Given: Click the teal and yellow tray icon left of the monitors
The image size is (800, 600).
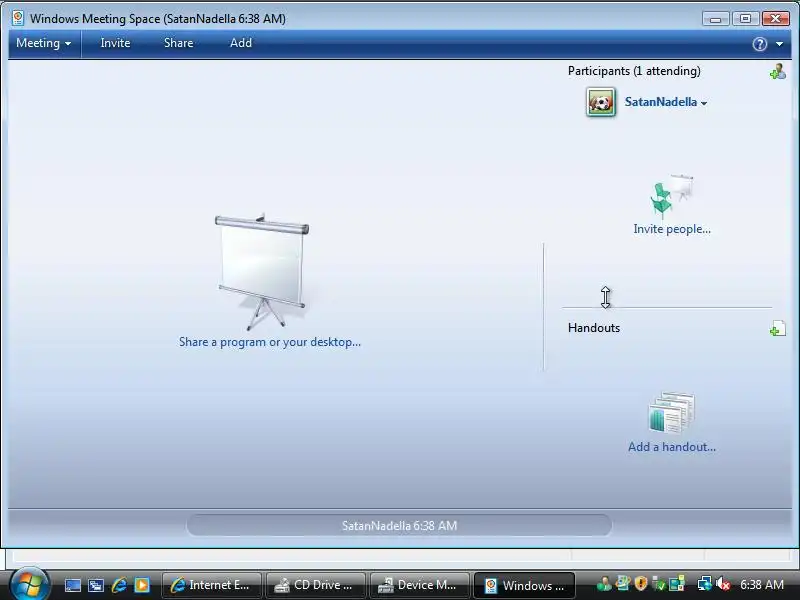Looking at the screenshot, I should (677, 584).
